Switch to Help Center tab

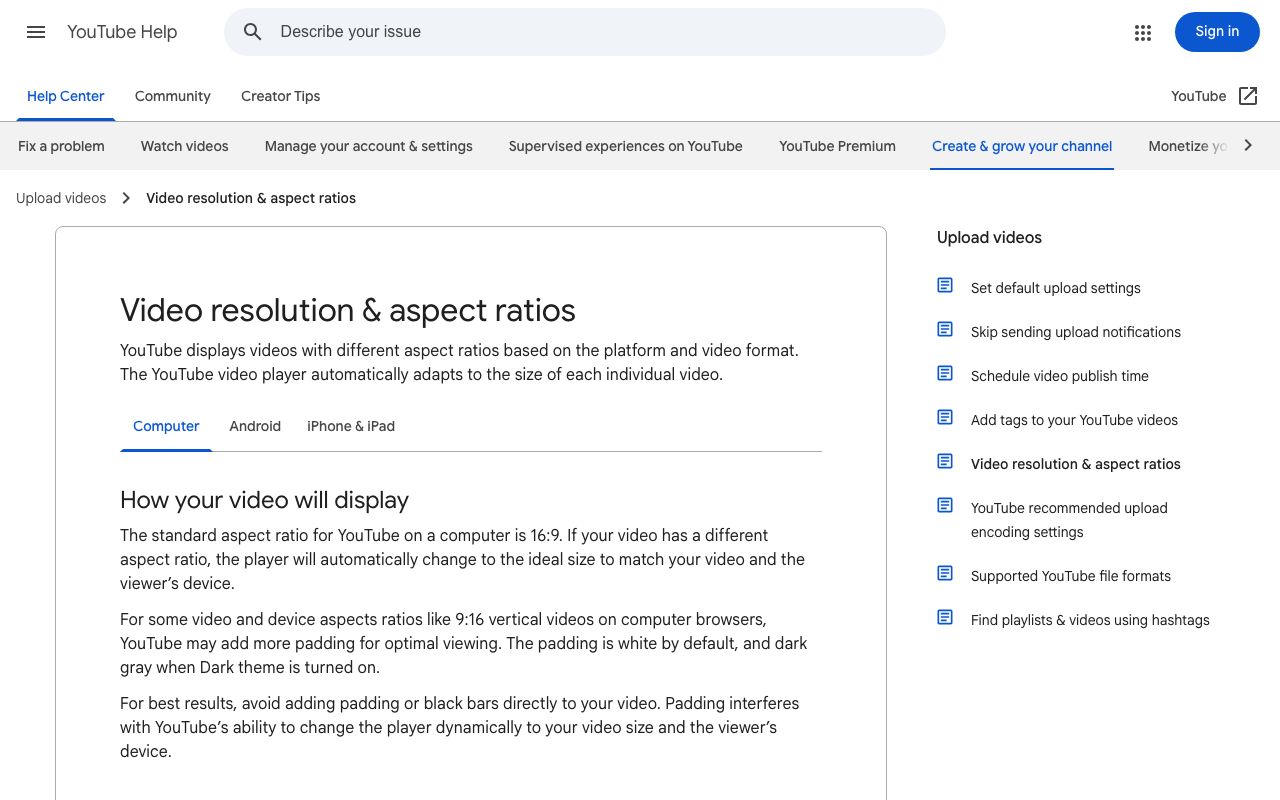[66, 96]
